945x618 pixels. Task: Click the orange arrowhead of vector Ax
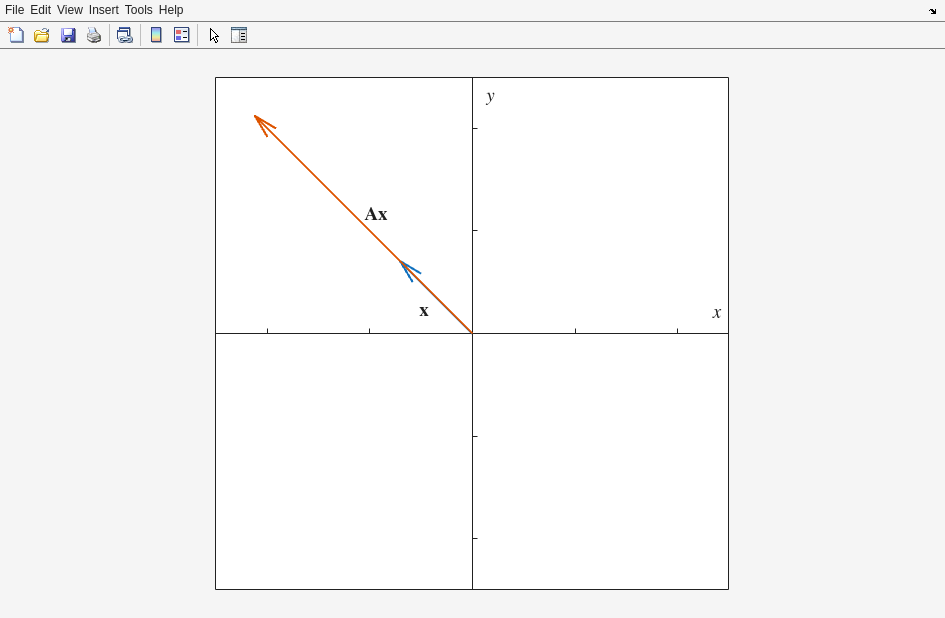(262, 123)
